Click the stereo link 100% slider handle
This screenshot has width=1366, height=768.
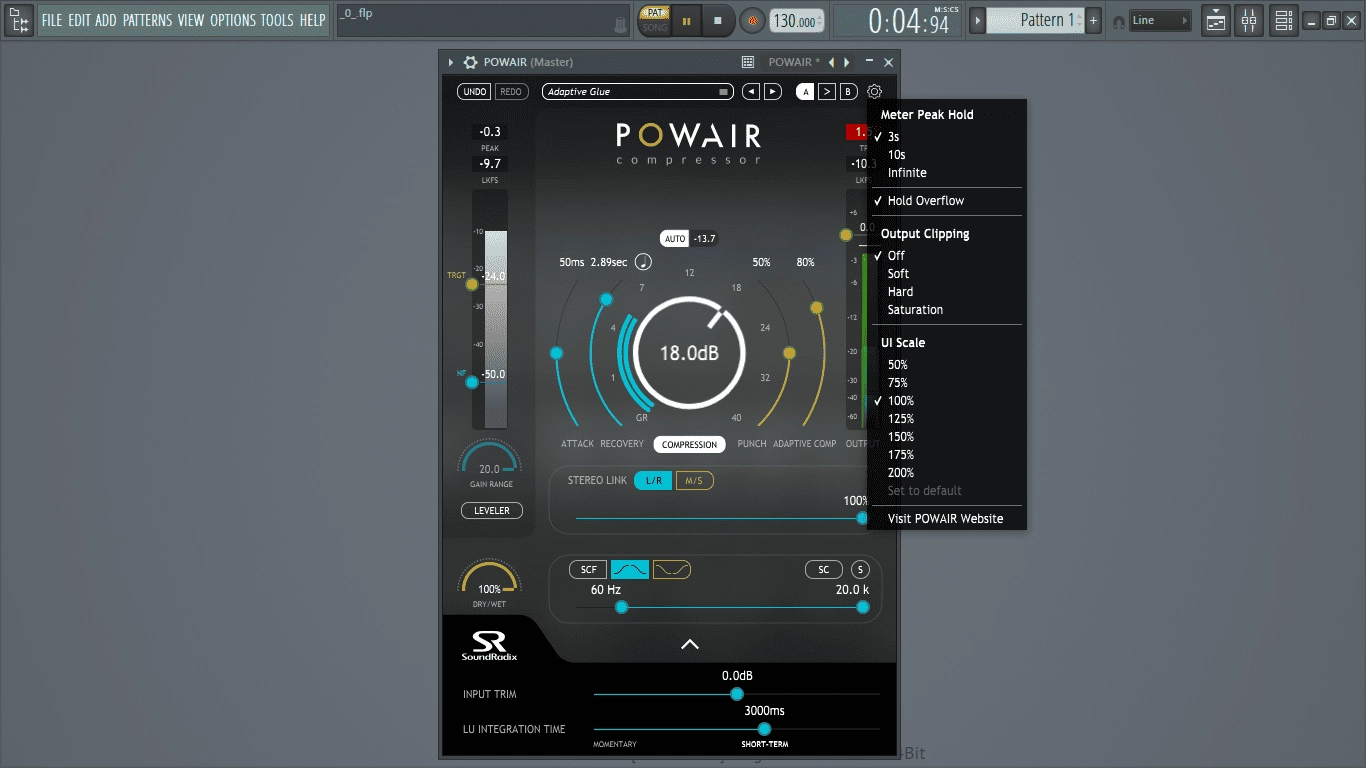pos(861,518)
